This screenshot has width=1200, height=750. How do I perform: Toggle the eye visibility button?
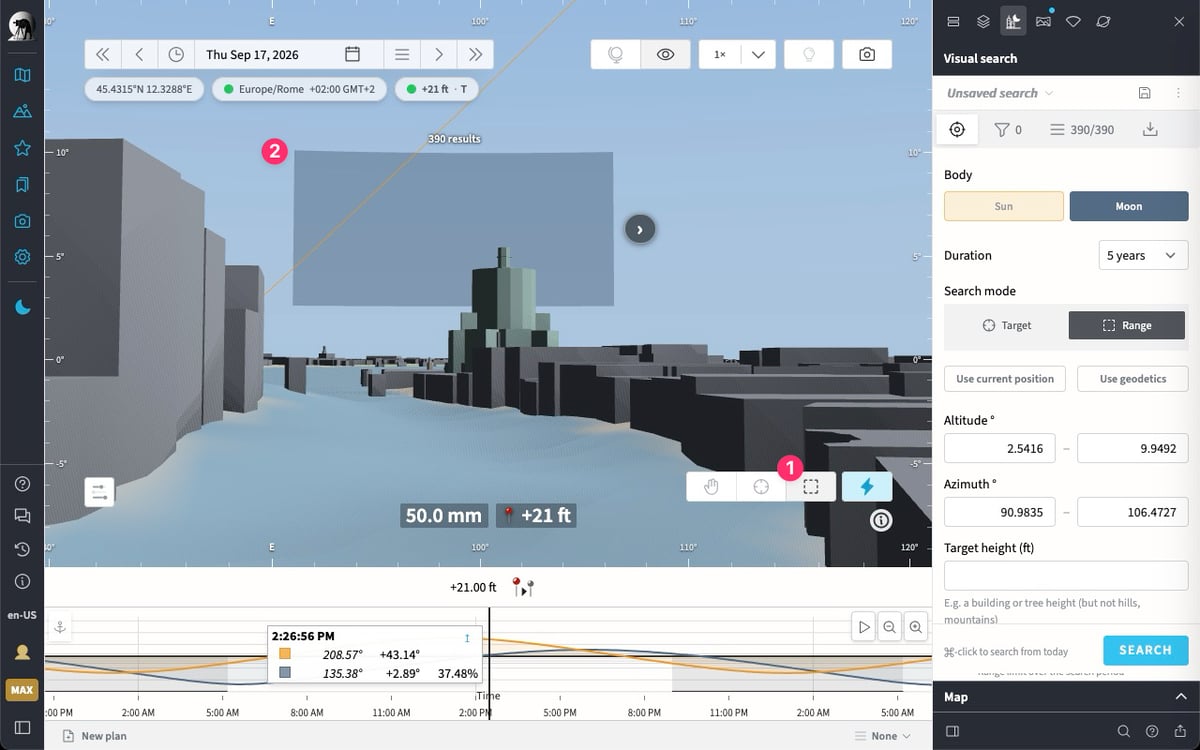coord(665,54)
